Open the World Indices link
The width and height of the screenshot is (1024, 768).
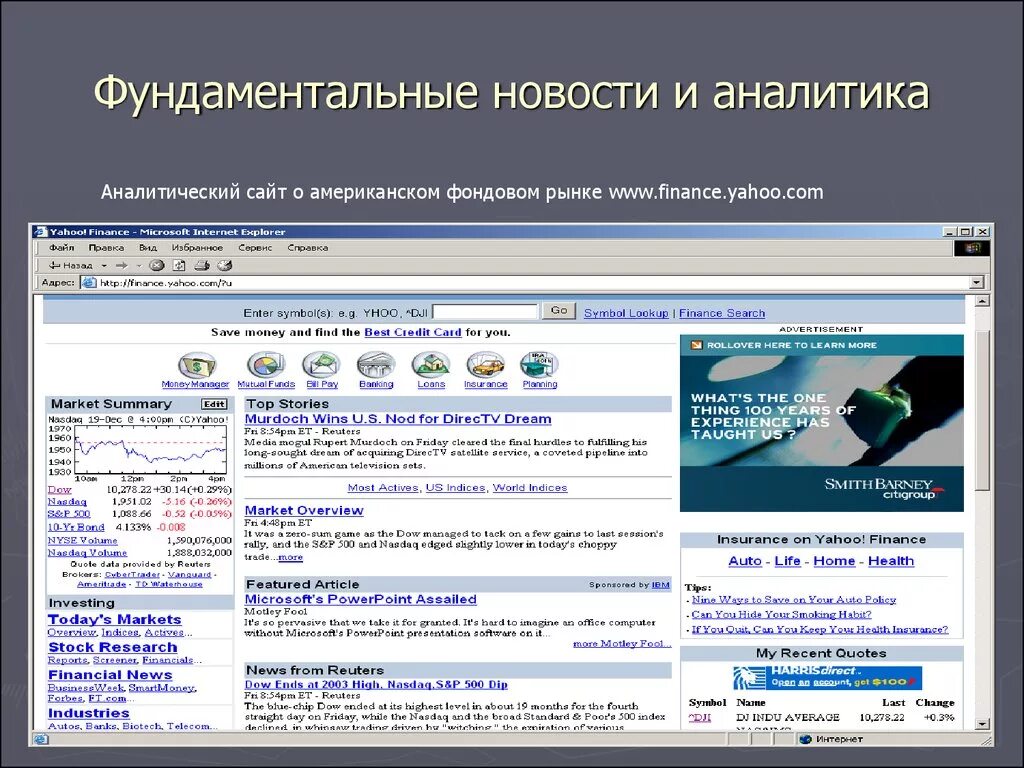(530, 488)
